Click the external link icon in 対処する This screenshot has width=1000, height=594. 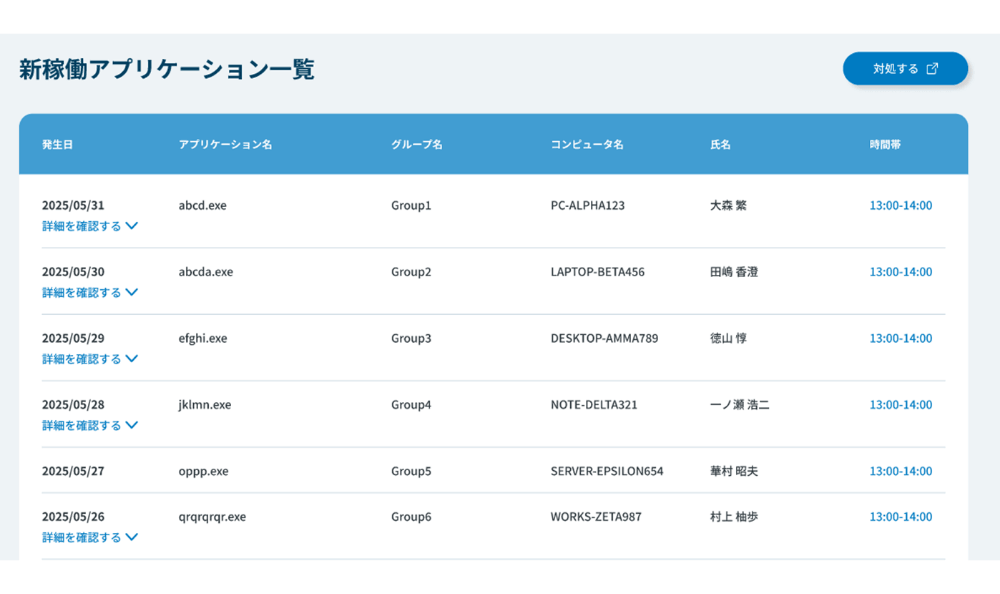point(932,68)
